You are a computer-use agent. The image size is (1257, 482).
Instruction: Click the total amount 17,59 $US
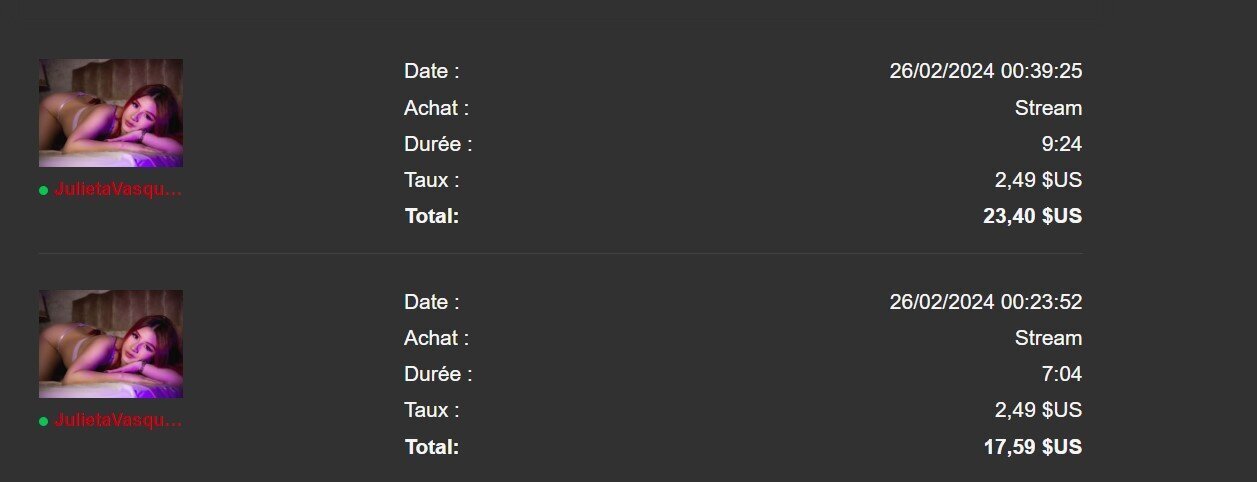[x=1032, y=447]
